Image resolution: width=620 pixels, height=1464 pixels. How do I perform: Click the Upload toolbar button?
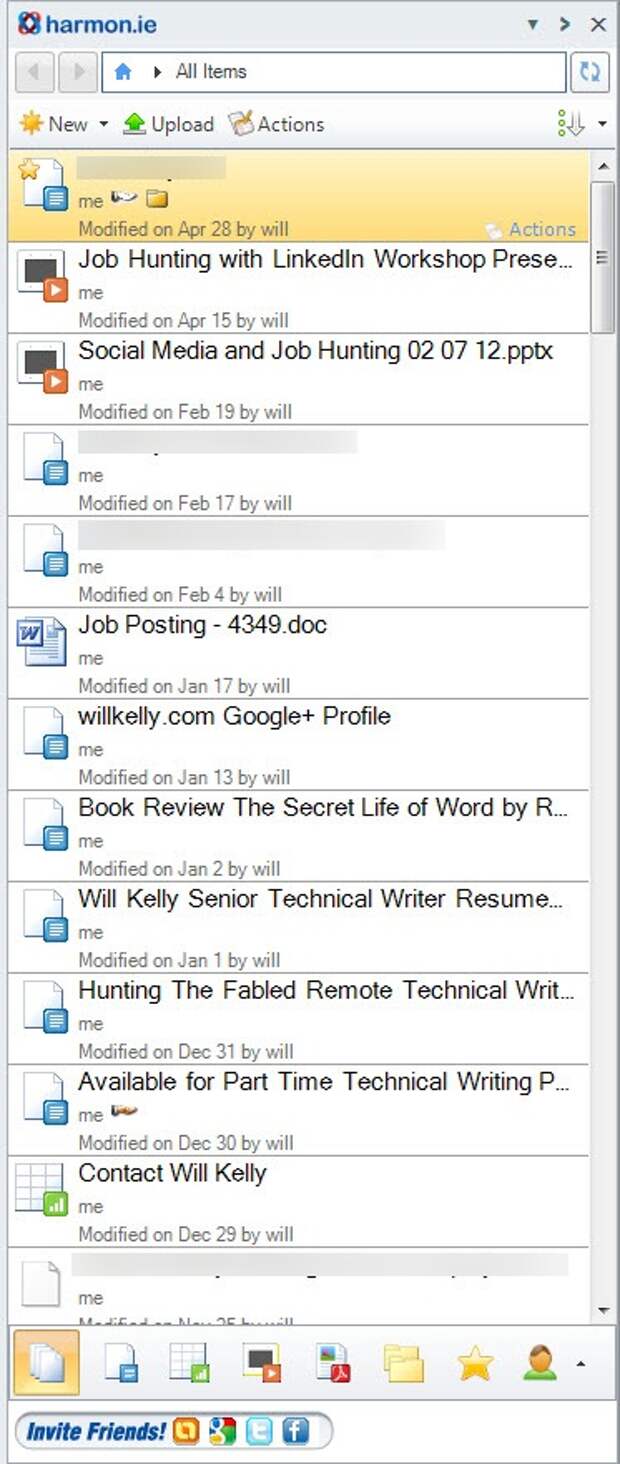[x=168, y=125]
